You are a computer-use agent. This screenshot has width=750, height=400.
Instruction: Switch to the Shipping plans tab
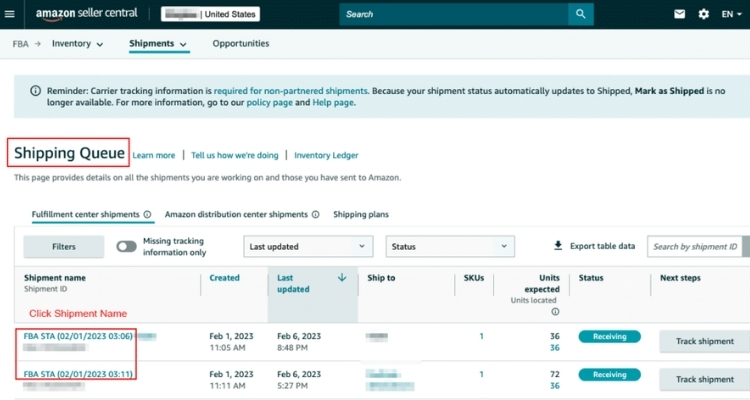[x=360, y=214]
